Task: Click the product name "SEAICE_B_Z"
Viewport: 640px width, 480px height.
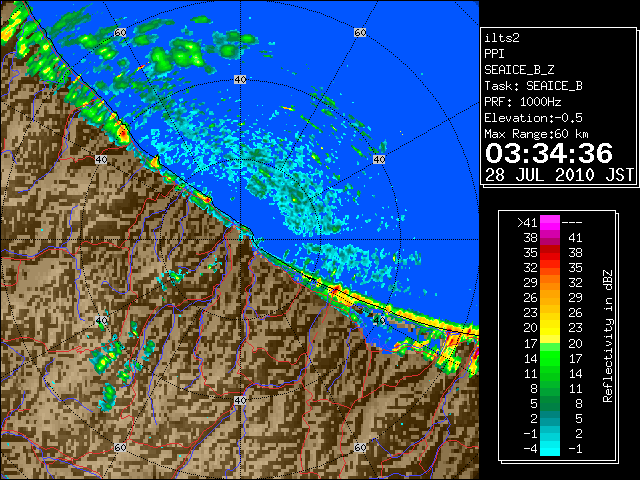Action: tap(519, 70)
